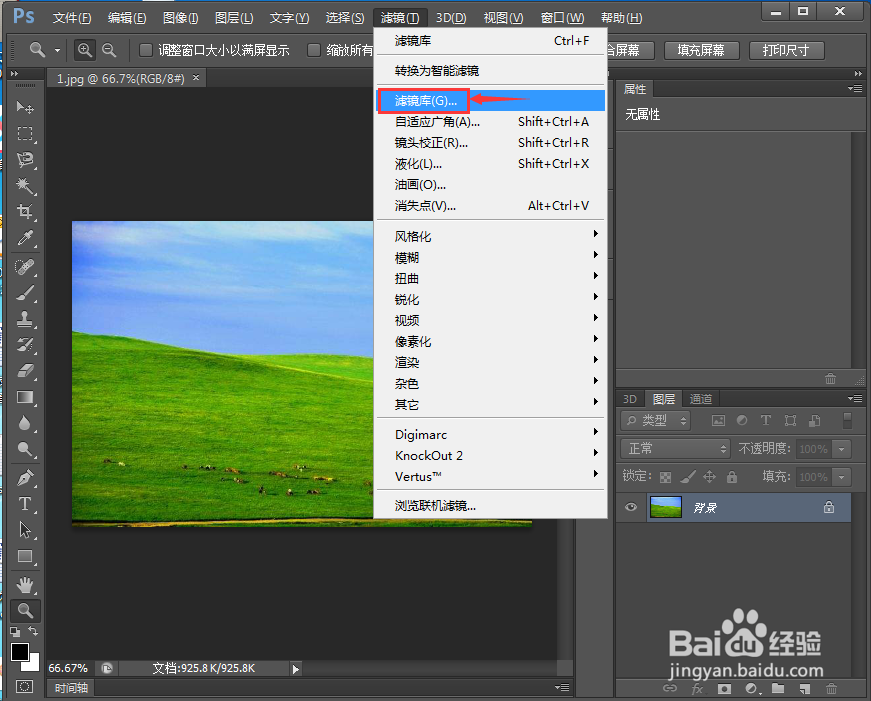871x701 pixels.
Task: Open the layer filter 类型 dropdown
Action: 654,420
